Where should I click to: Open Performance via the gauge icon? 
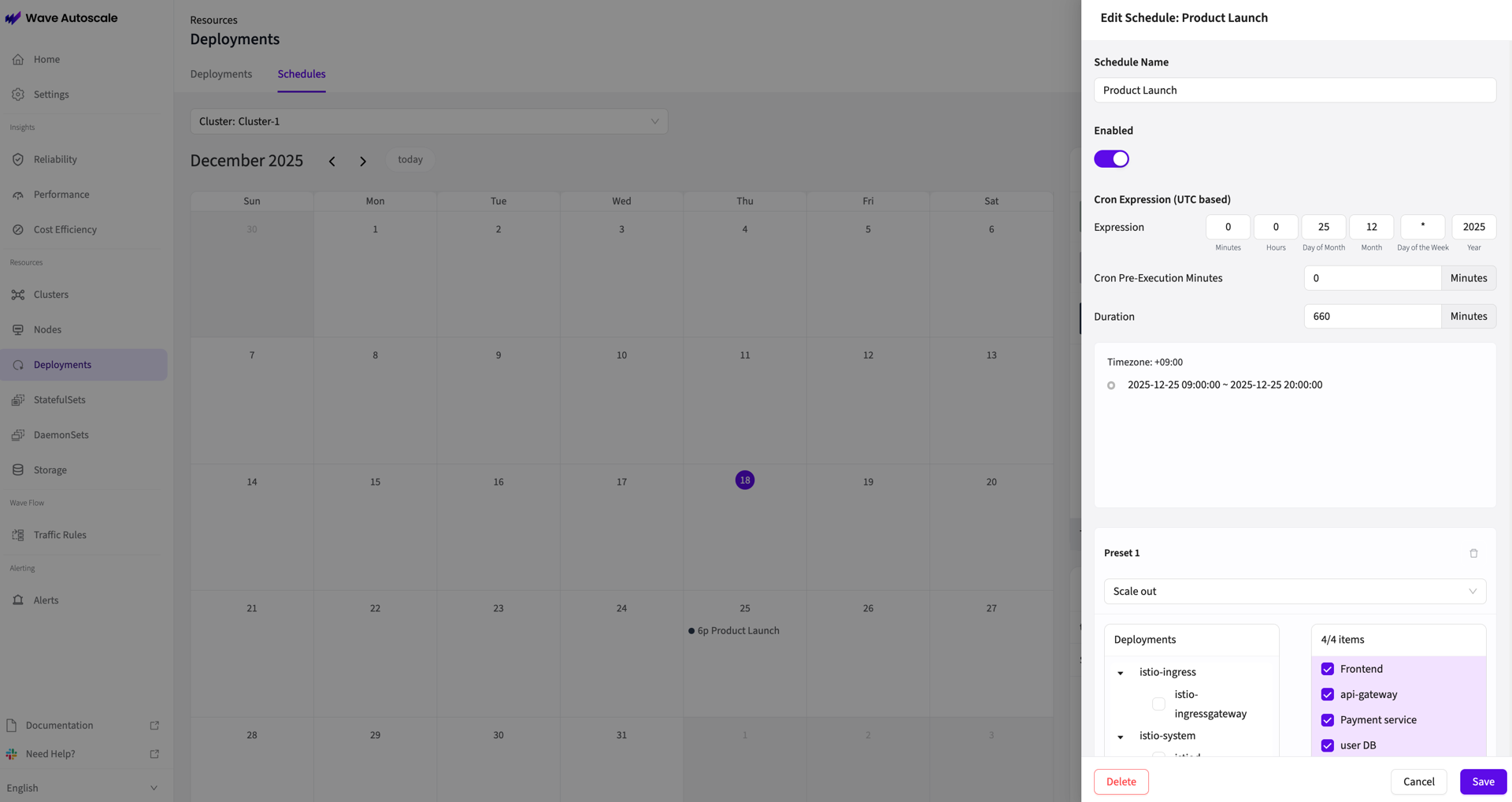(18, 195)
